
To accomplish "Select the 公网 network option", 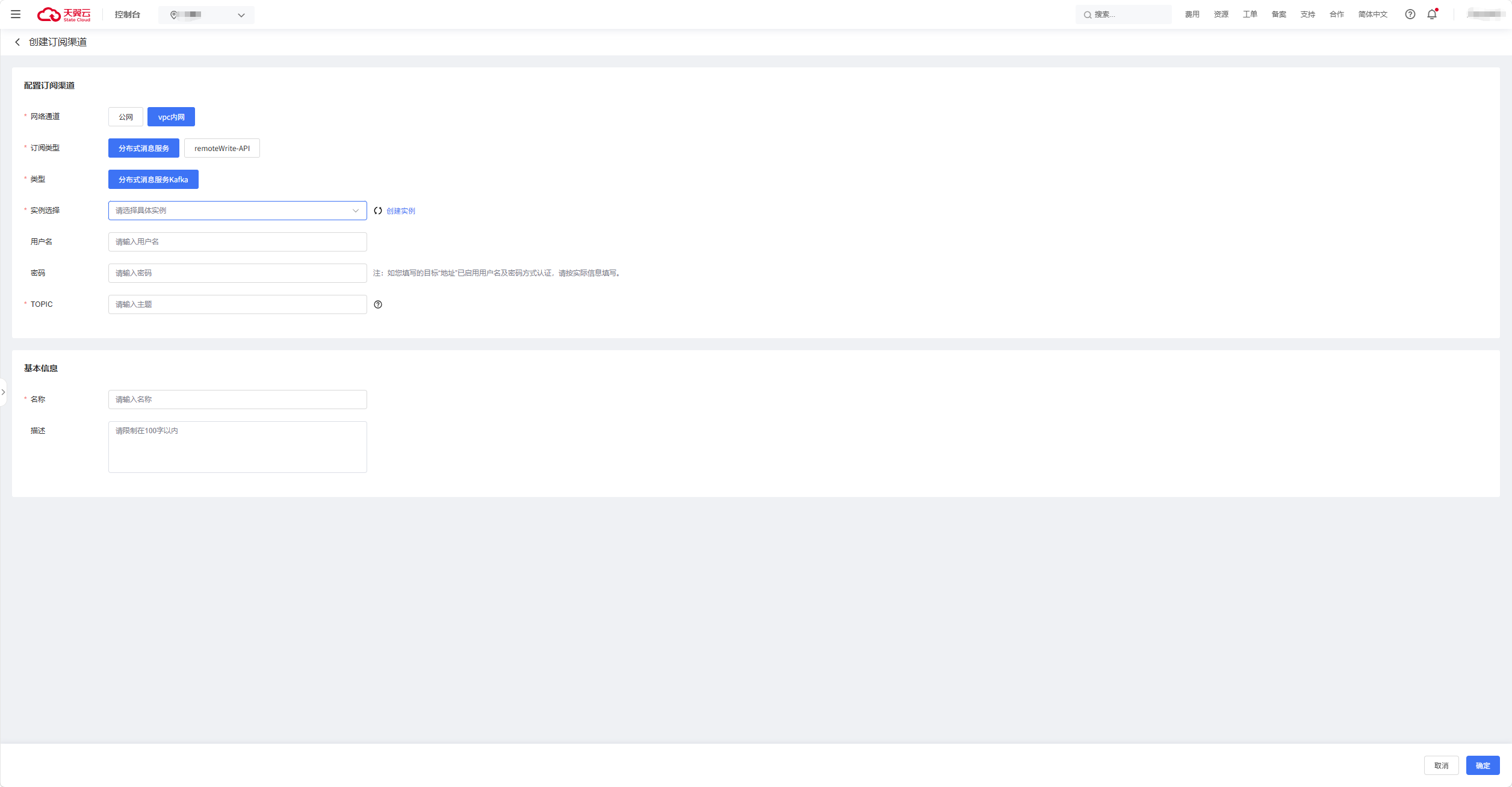I will coord(126,117).
